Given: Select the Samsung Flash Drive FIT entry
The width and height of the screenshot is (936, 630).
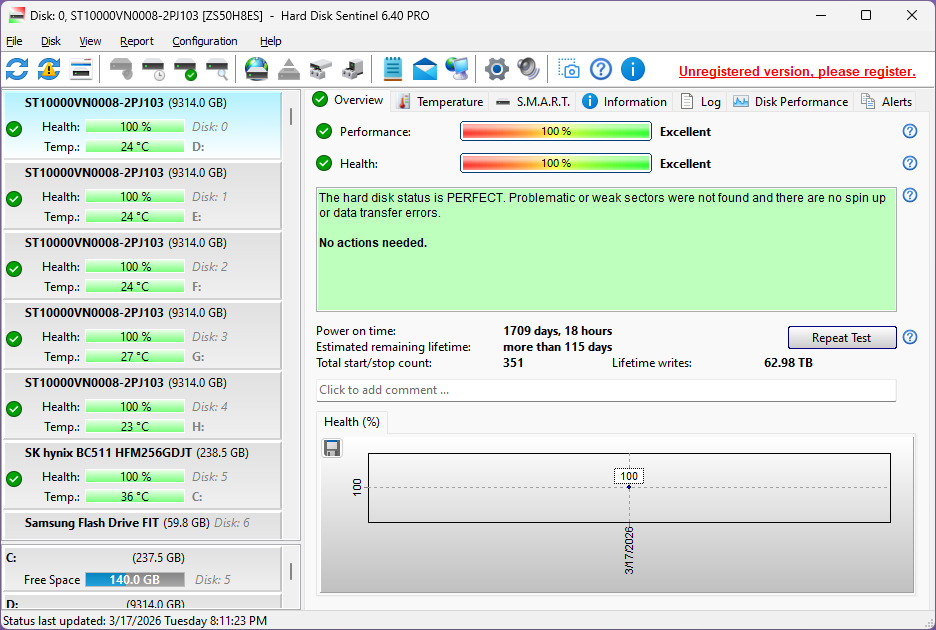Looking at the screenshot, I should point(143,524).
